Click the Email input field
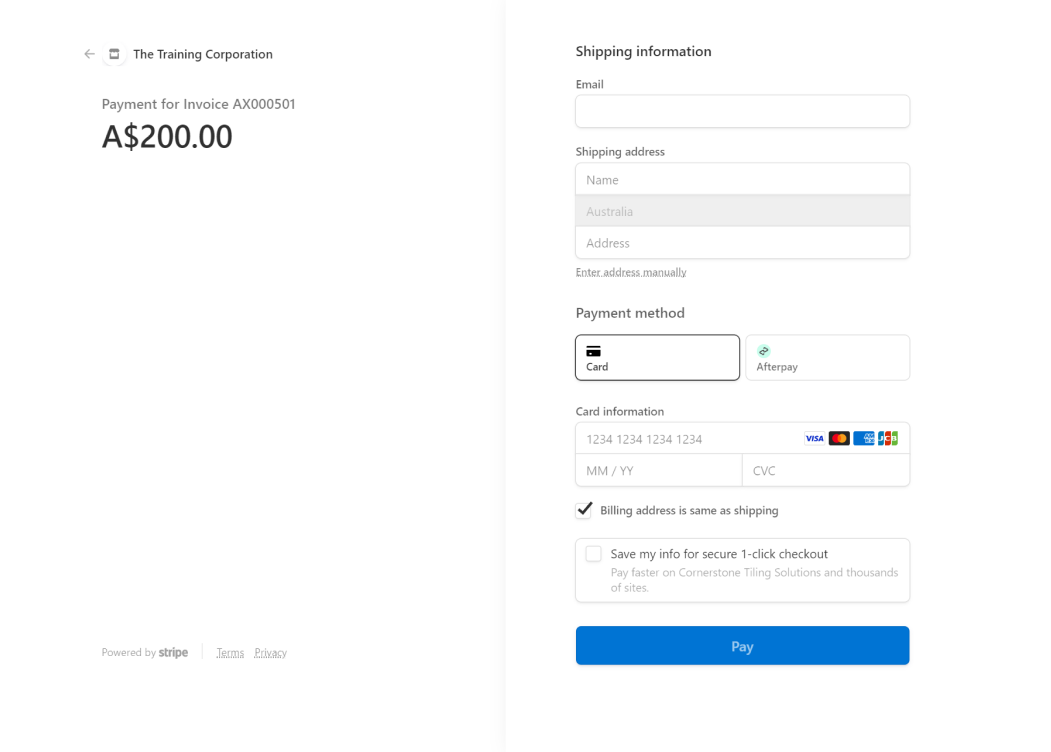 pos(742,111)
